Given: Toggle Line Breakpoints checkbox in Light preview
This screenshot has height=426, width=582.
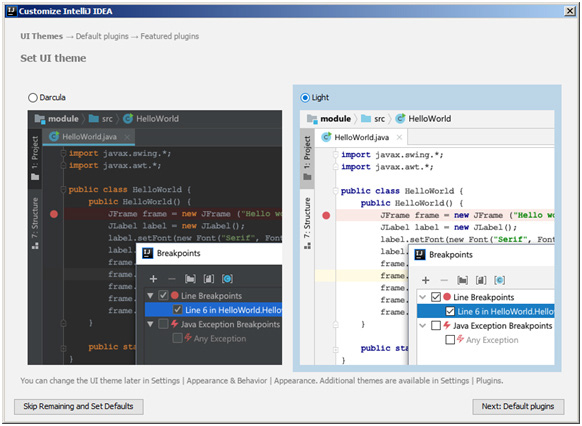Looking at the screenshot, I should pyautogui.click(x=436, y=297).
